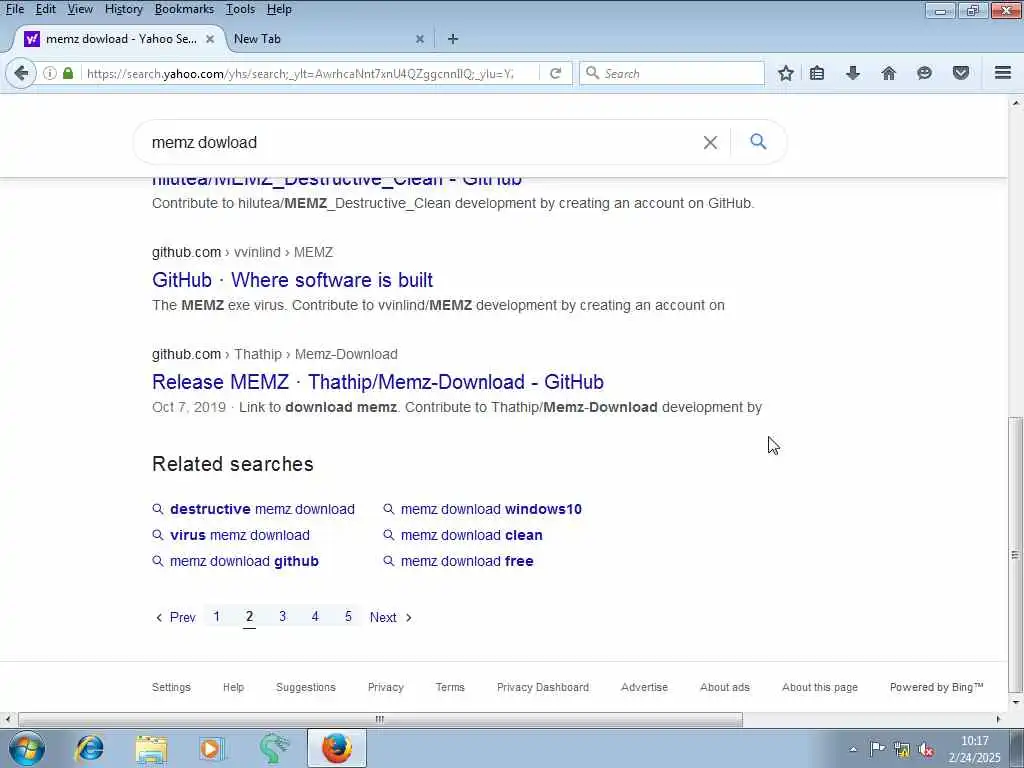Go to the Next results page
Screen dimensions: 1024x768
click(x=391, y=617)
